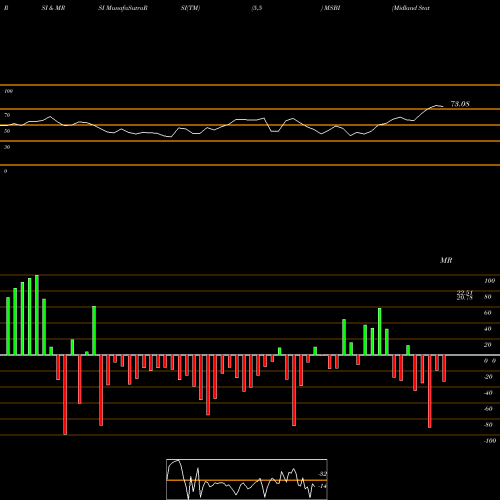Viewport: 500px width, 500px height.
Task: Select the 'SI(TM)' header text
Action: point(190,8)
